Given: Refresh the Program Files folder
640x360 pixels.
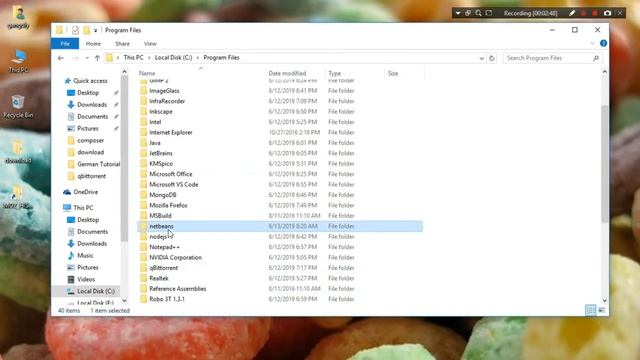Looking at the screenshot, I should 491,58.
